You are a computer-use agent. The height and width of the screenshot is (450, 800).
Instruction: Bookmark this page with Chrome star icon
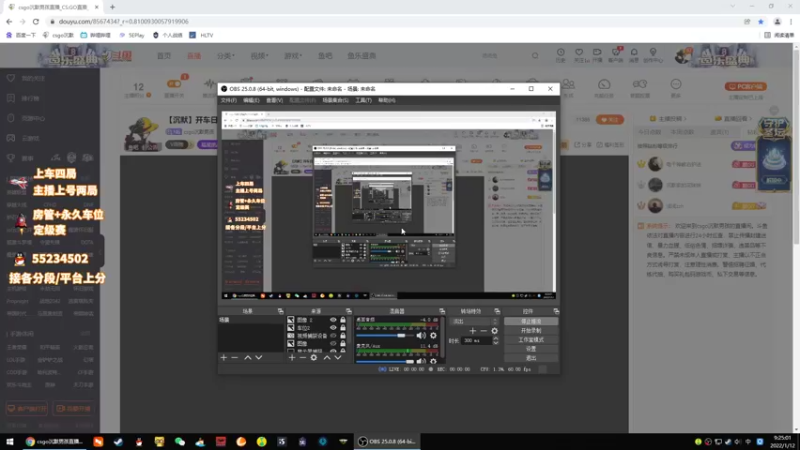tap(761, 21)
